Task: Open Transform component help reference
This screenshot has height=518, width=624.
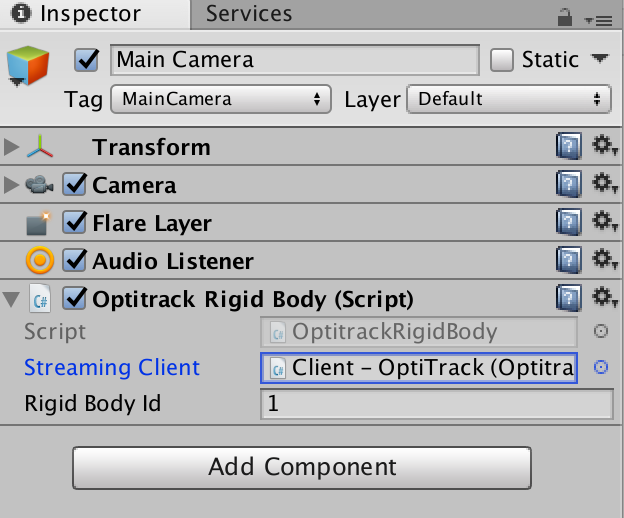Action: [569, 146]
